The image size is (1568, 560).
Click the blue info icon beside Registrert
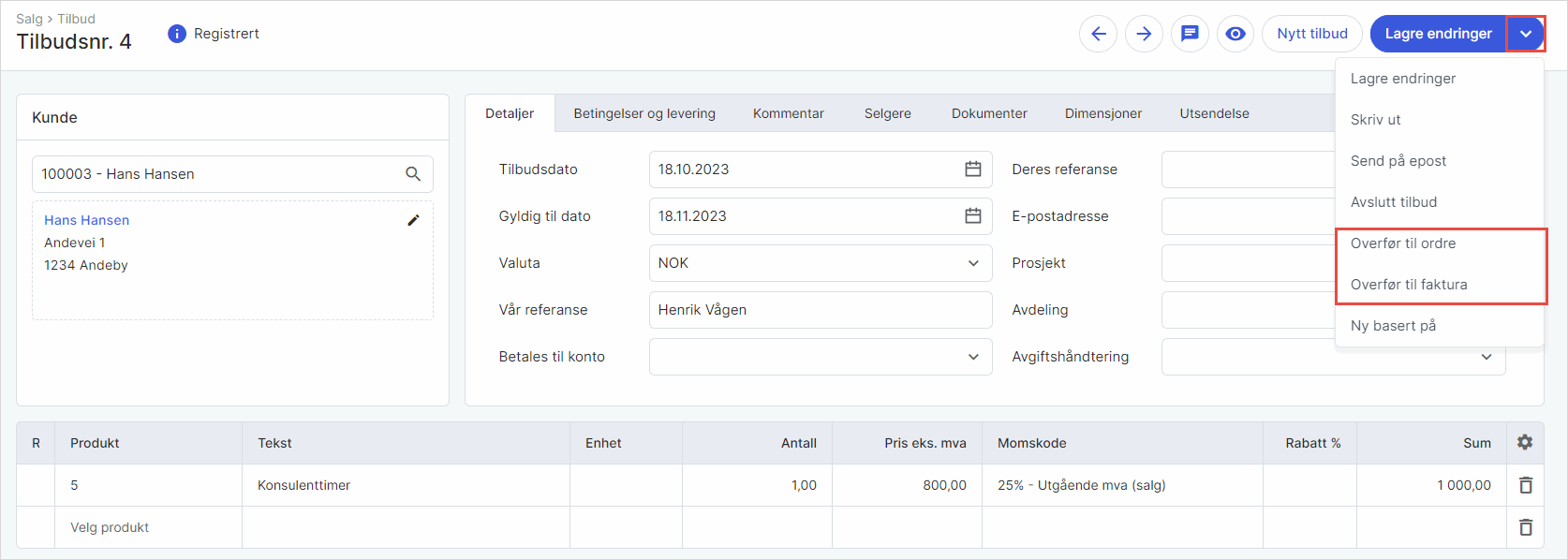coord(177,34)
